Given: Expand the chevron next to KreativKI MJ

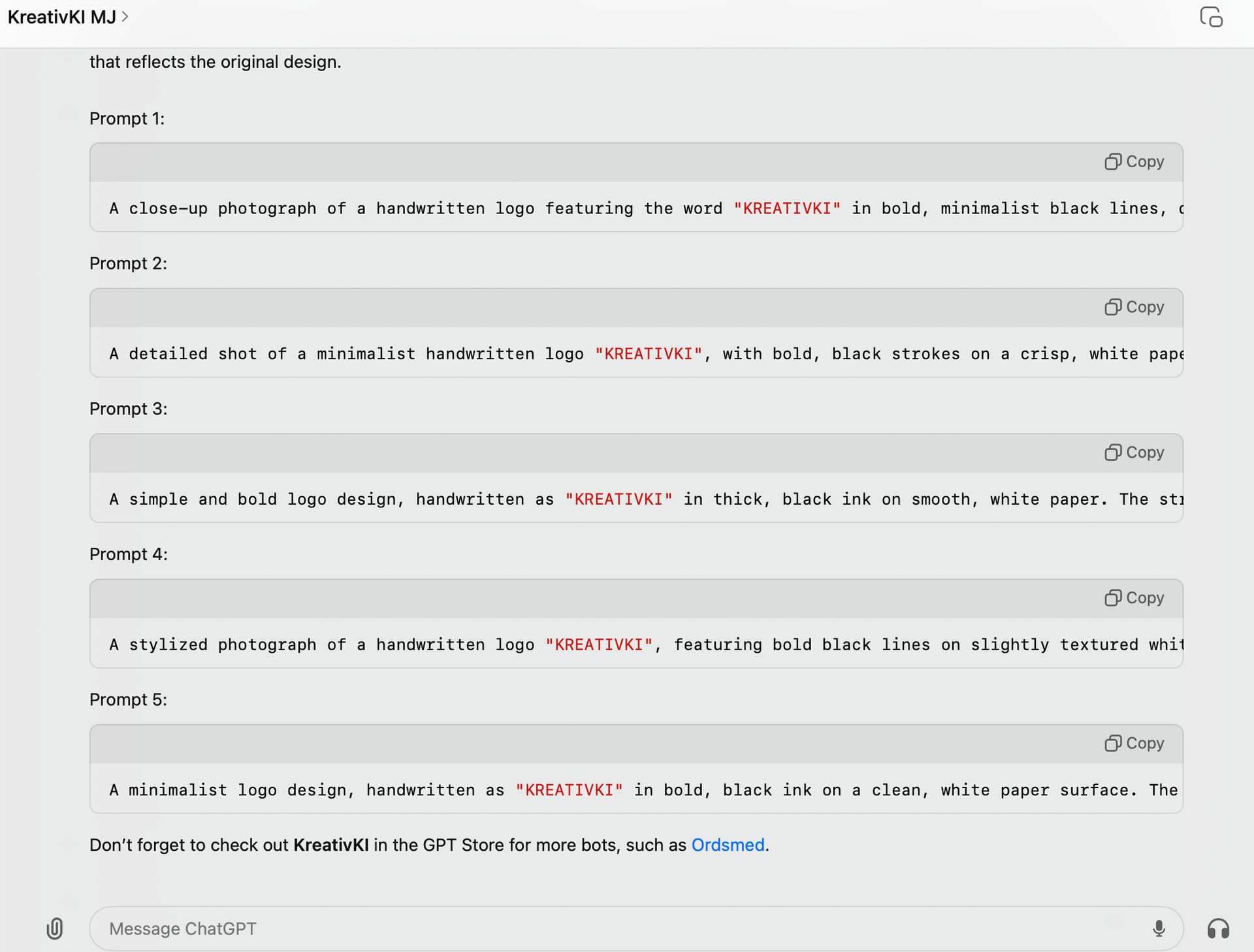Looking at the screenshot, I should 125,17.
